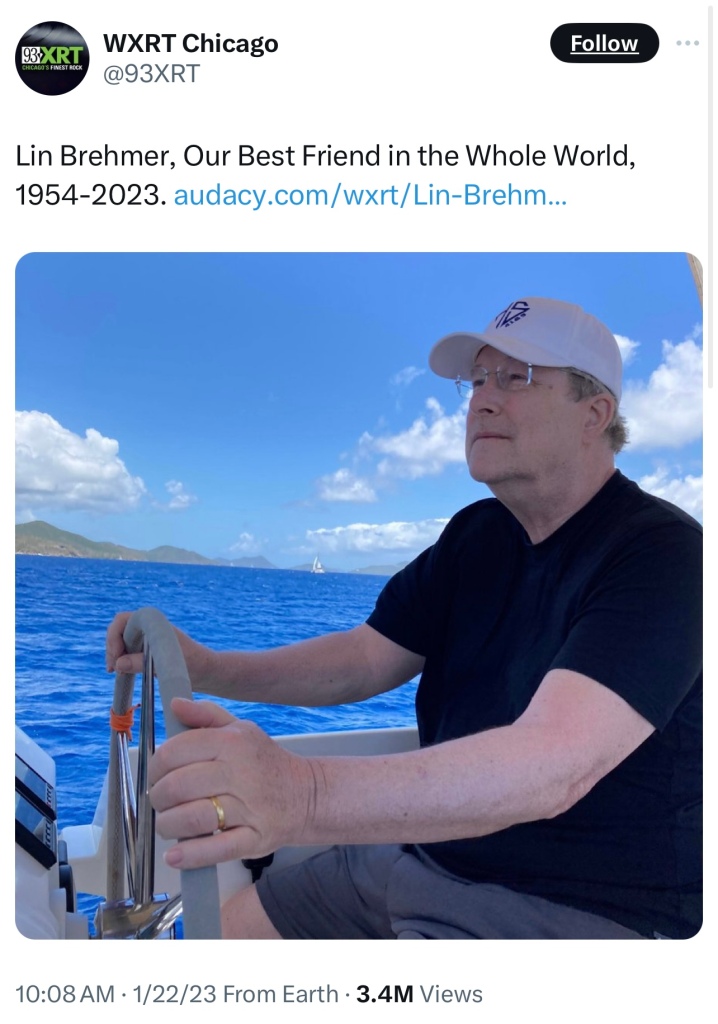This screenshot has width=718, height=1024.
Task: Follow the WXRT Chicago account
Action: click(x=604, y=43)
